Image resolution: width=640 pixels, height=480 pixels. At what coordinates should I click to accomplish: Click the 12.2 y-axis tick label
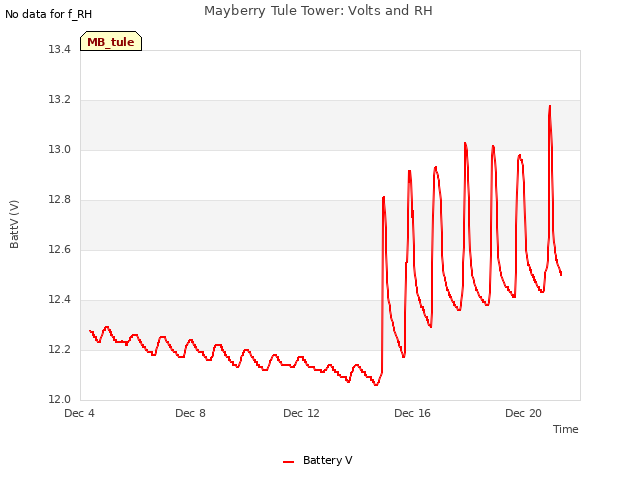60,350
